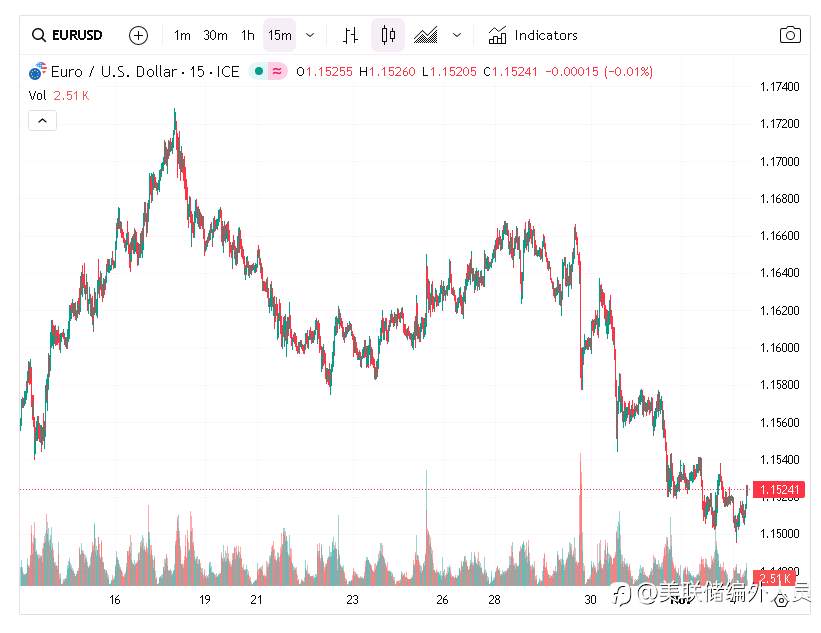Click the 1.16000 price axis label

click(x=780, y=347)
